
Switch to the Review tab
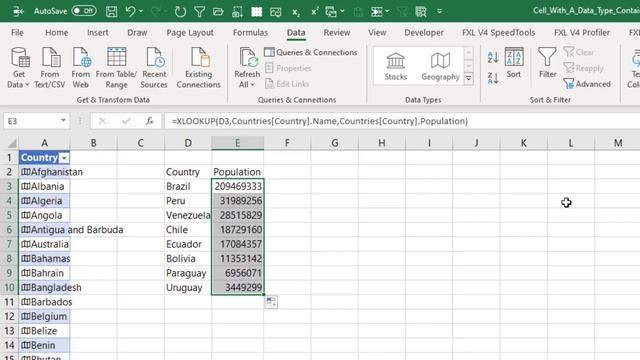pyautogui.click(x=337, y=33)
